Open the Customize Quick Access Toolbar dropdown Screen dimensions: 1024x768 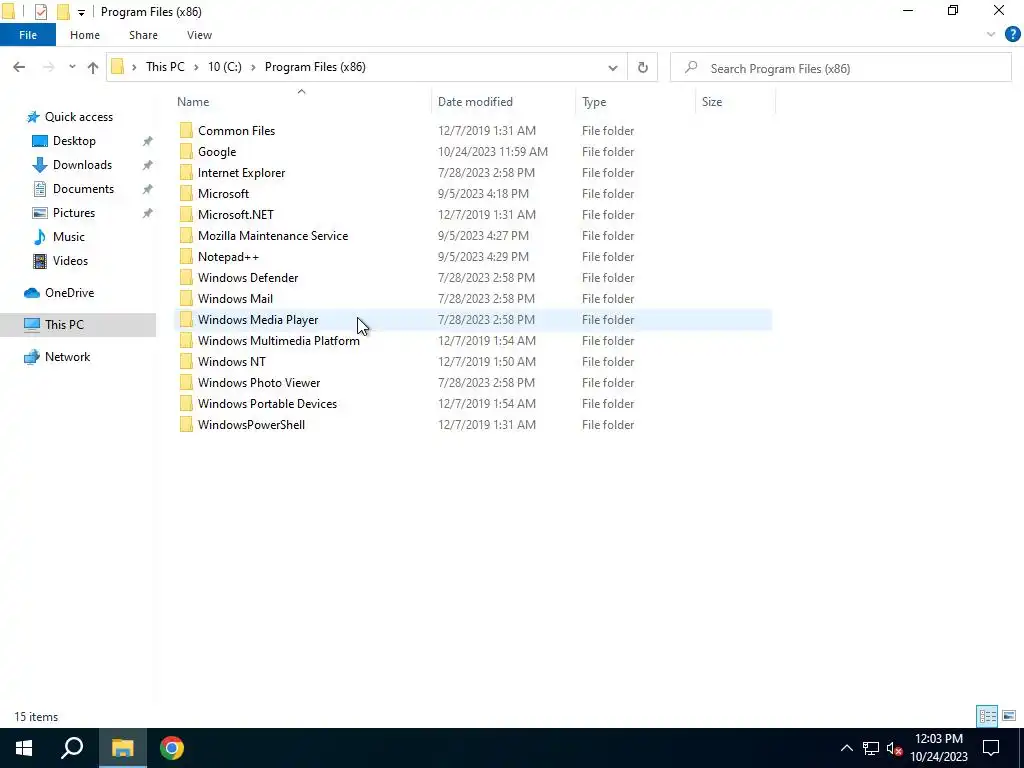click(81, 12)
